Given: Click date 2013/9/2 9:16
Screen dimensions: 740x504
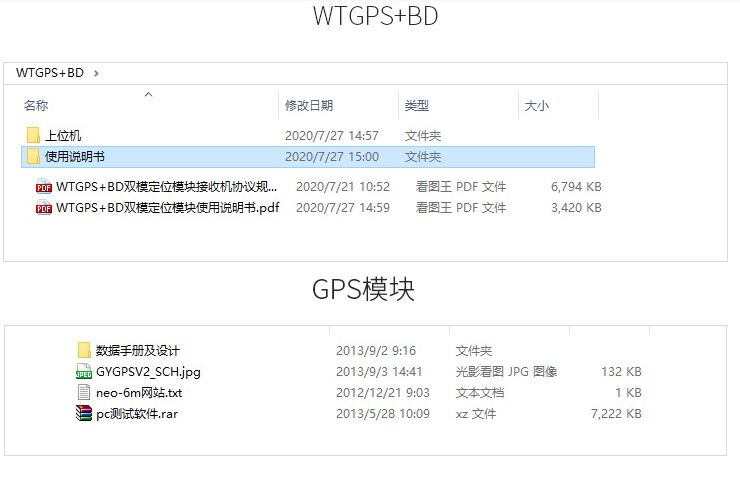Looking at the screenshot, I should coord(376,351).
